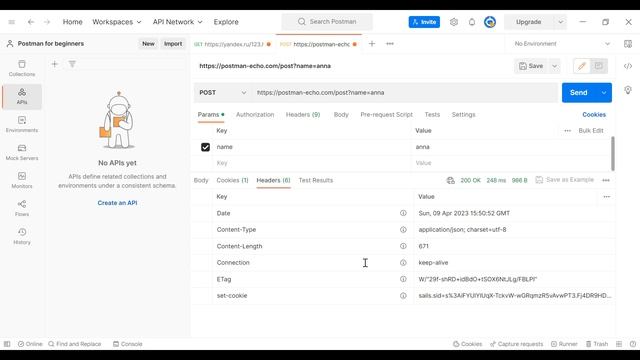Open the code snippet panel icon

point(628,66)
